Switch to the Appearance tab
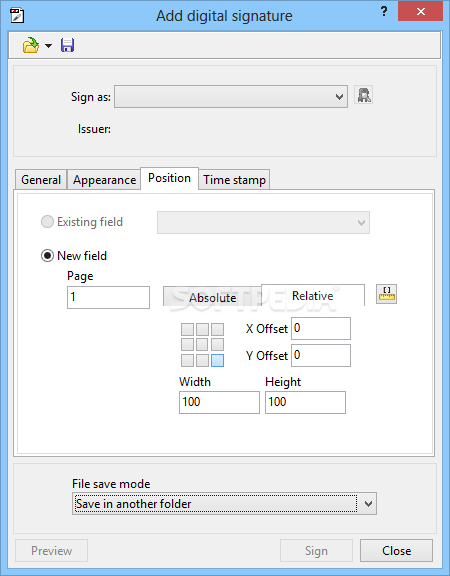 pyautogui.click(x=104, y=180)
